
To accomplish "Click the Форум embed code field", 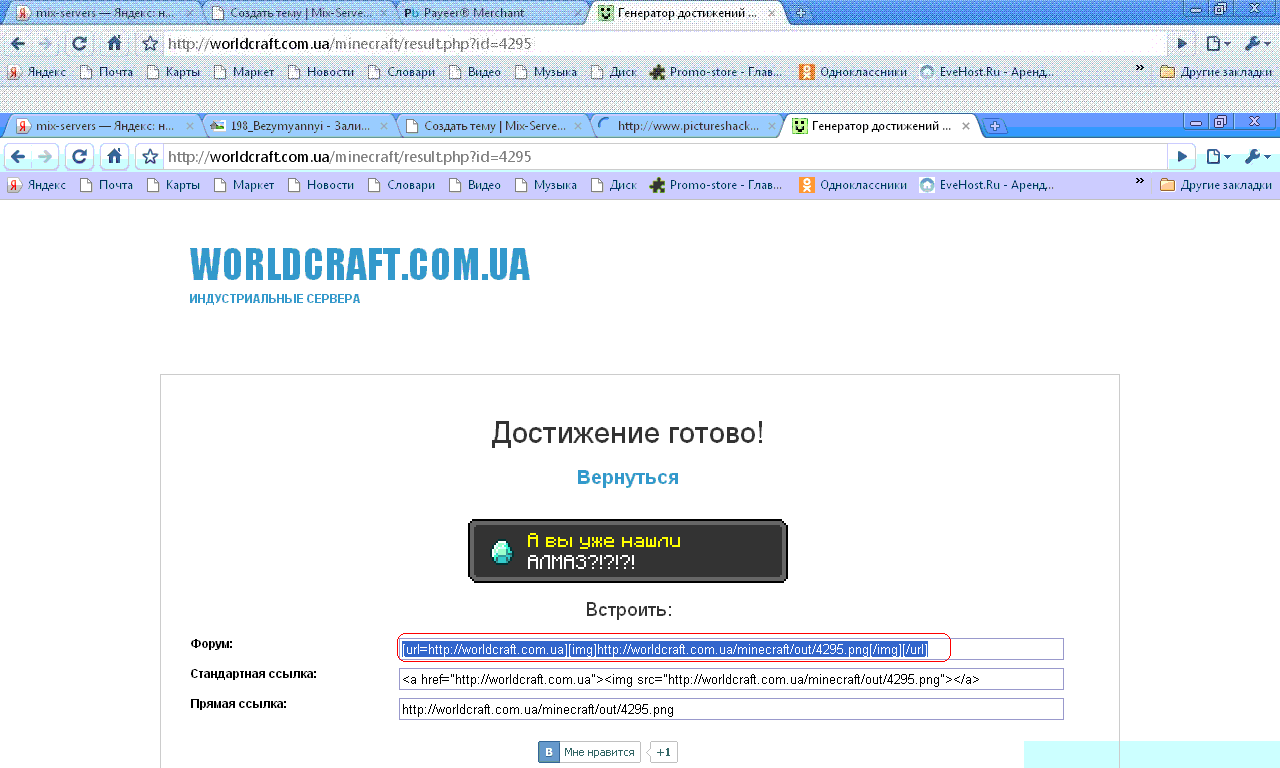I will 731,649.
